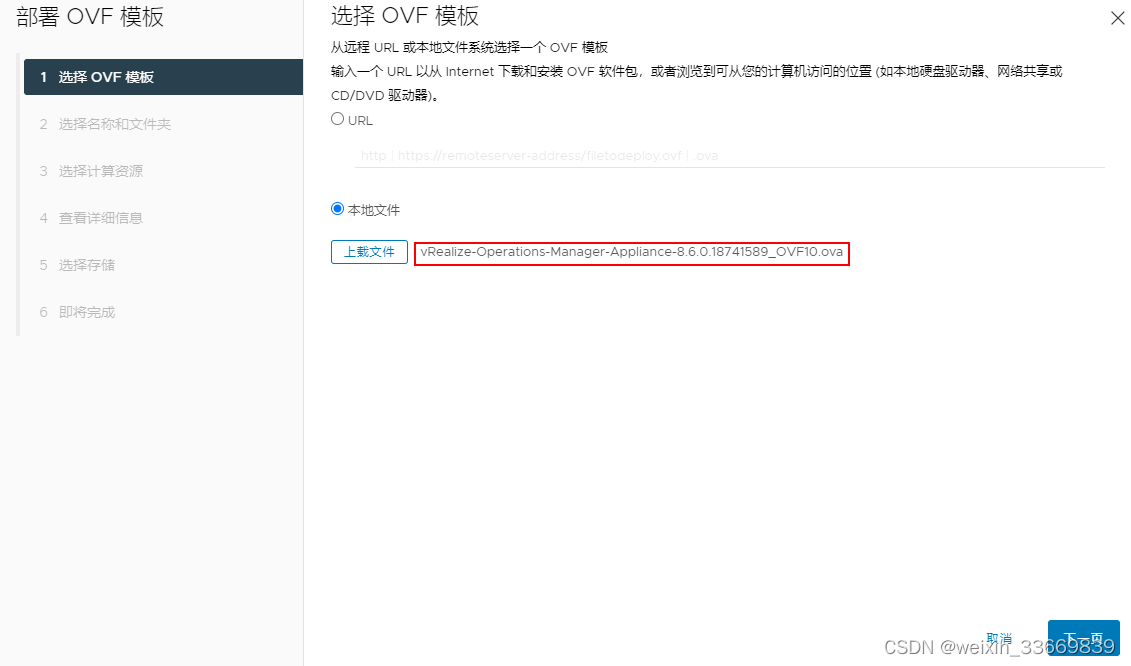The image size is (1131, 666).
Task: Open wizard step 1 选择 OVF 模板
Action: [163, 77]
